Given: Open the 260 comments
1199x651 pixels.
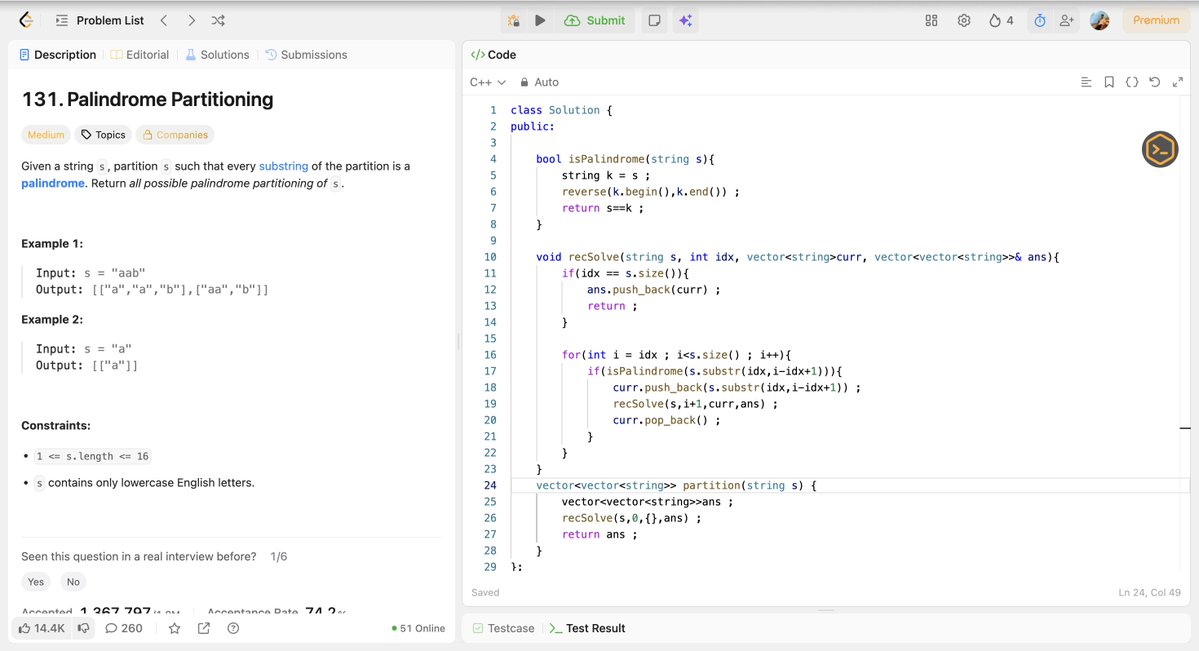Looking at the screenshot, I should [x=123, y=628].
